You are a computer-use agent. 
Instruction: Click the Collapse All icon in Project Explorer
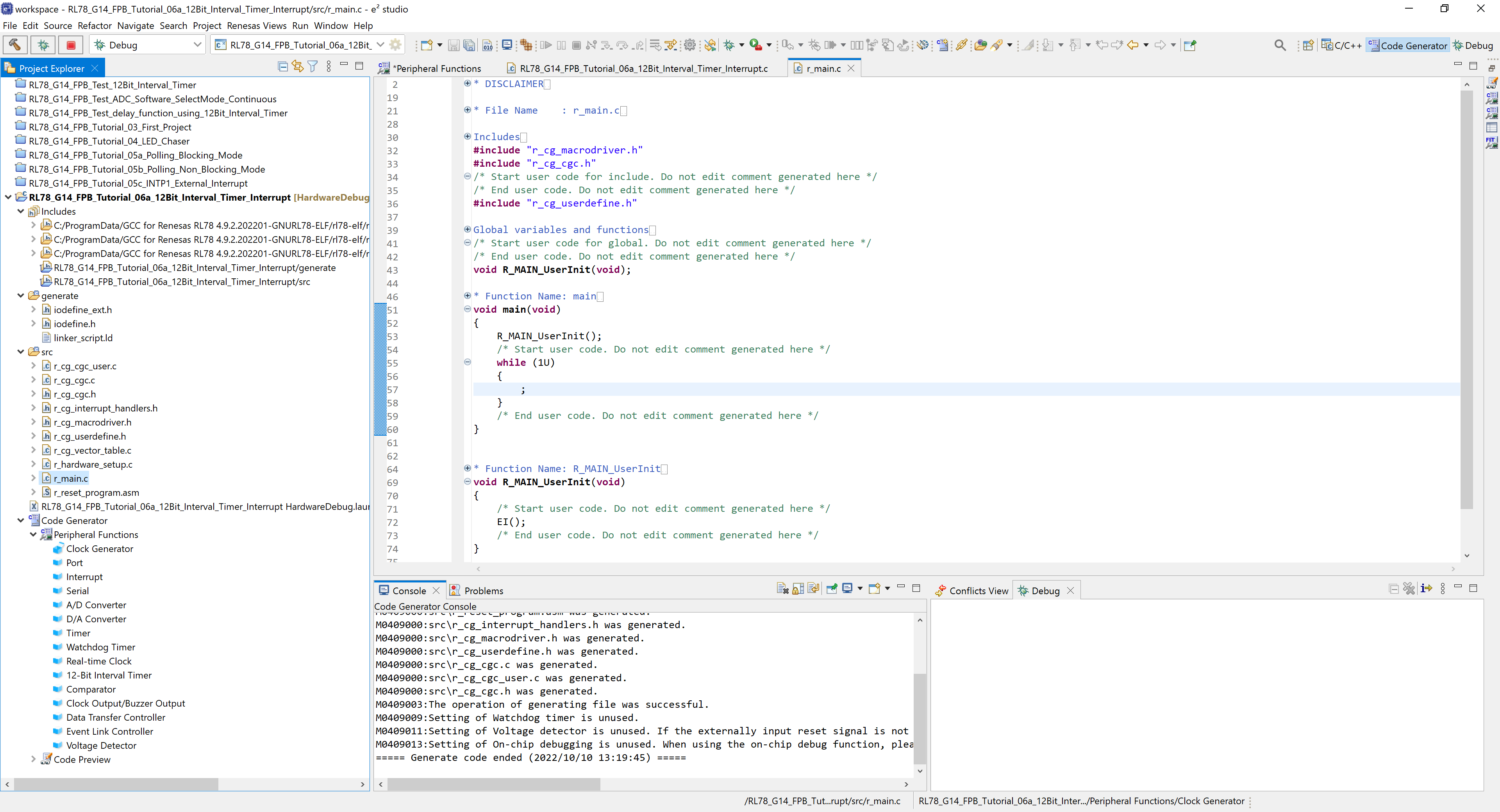(x=283, y=67)
